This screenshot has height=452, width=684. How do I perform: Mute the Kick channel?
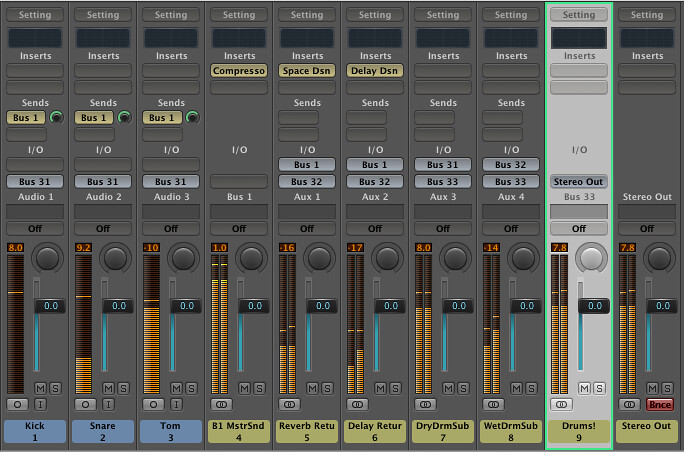[x=40, y=387]
